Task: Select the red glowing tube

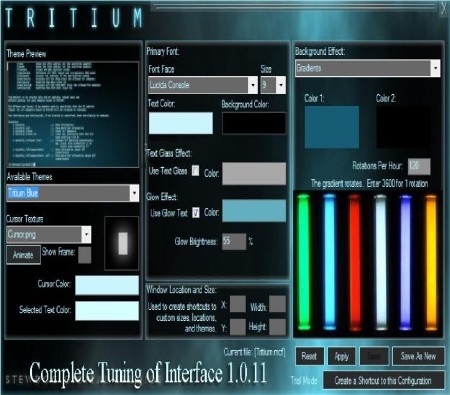Action: [354, 262]
